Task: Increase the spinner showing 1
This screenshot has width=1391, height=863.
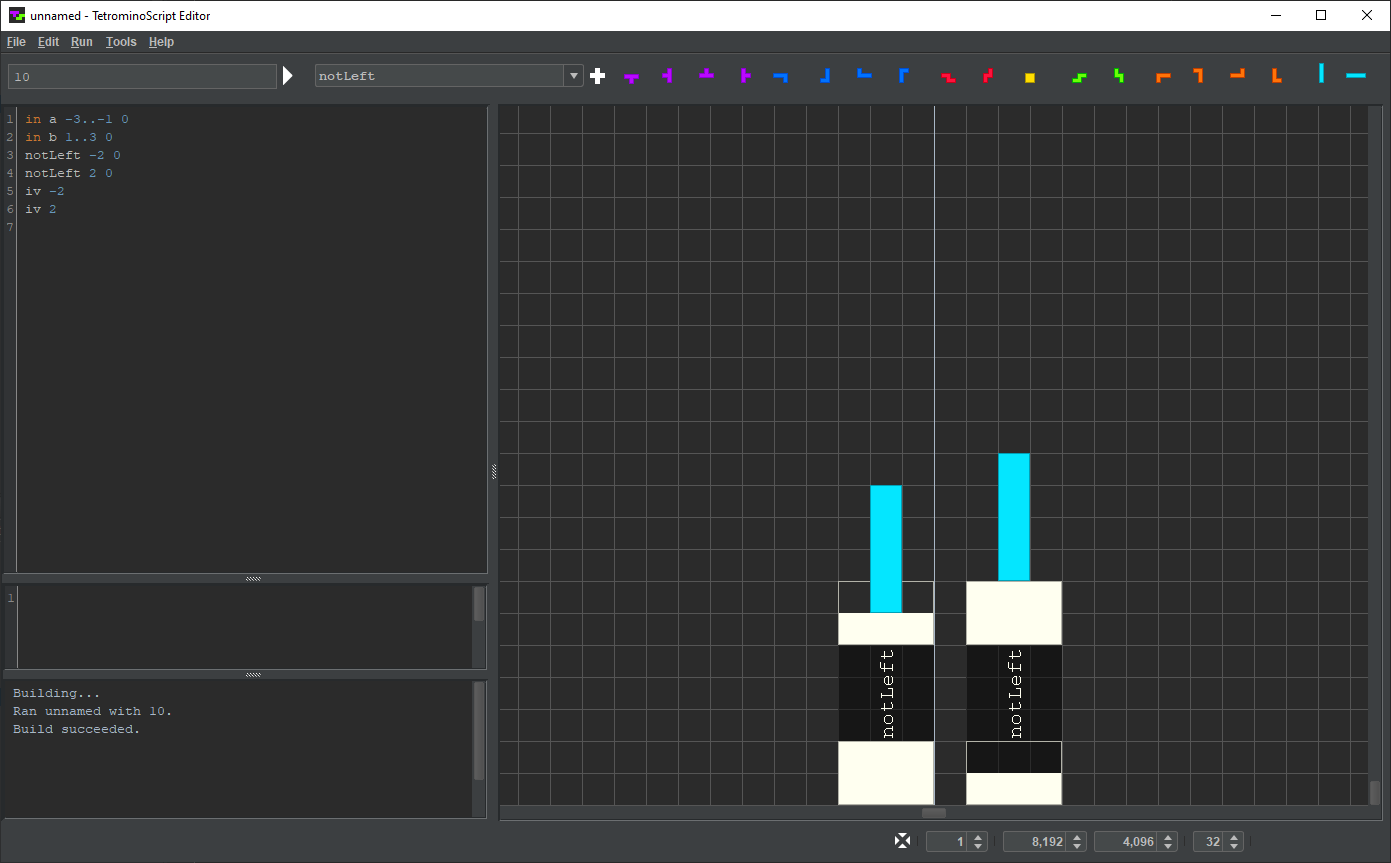Action: click(x=978, y=837)
